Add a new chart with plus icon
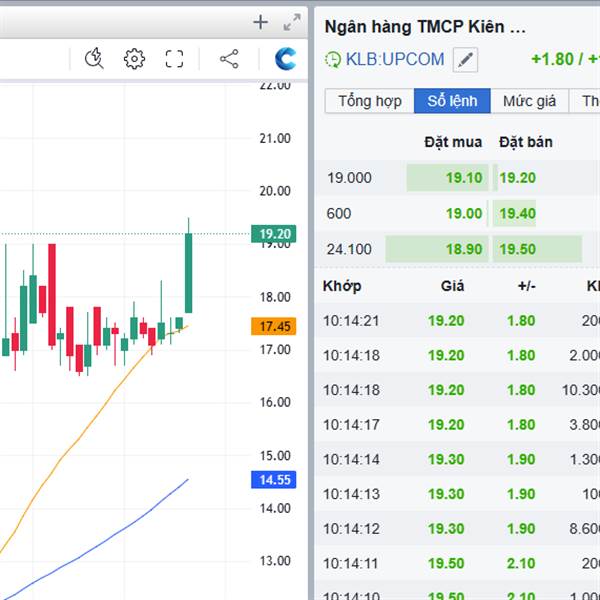The image size is (600, 600). click(260, 22)
